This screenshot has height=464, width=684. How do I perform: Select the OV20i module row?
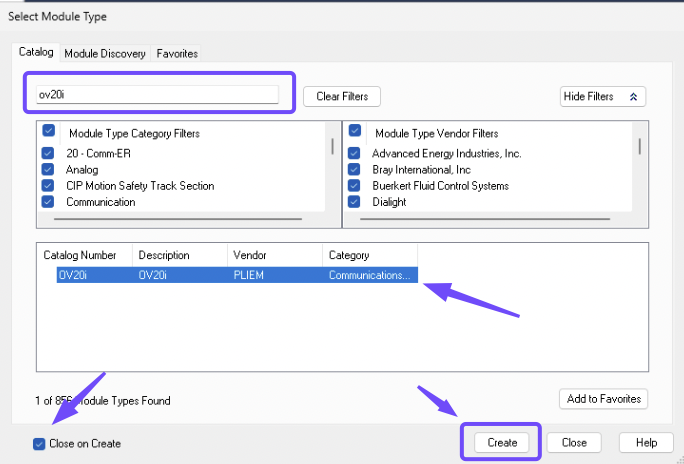click(236, 275)
